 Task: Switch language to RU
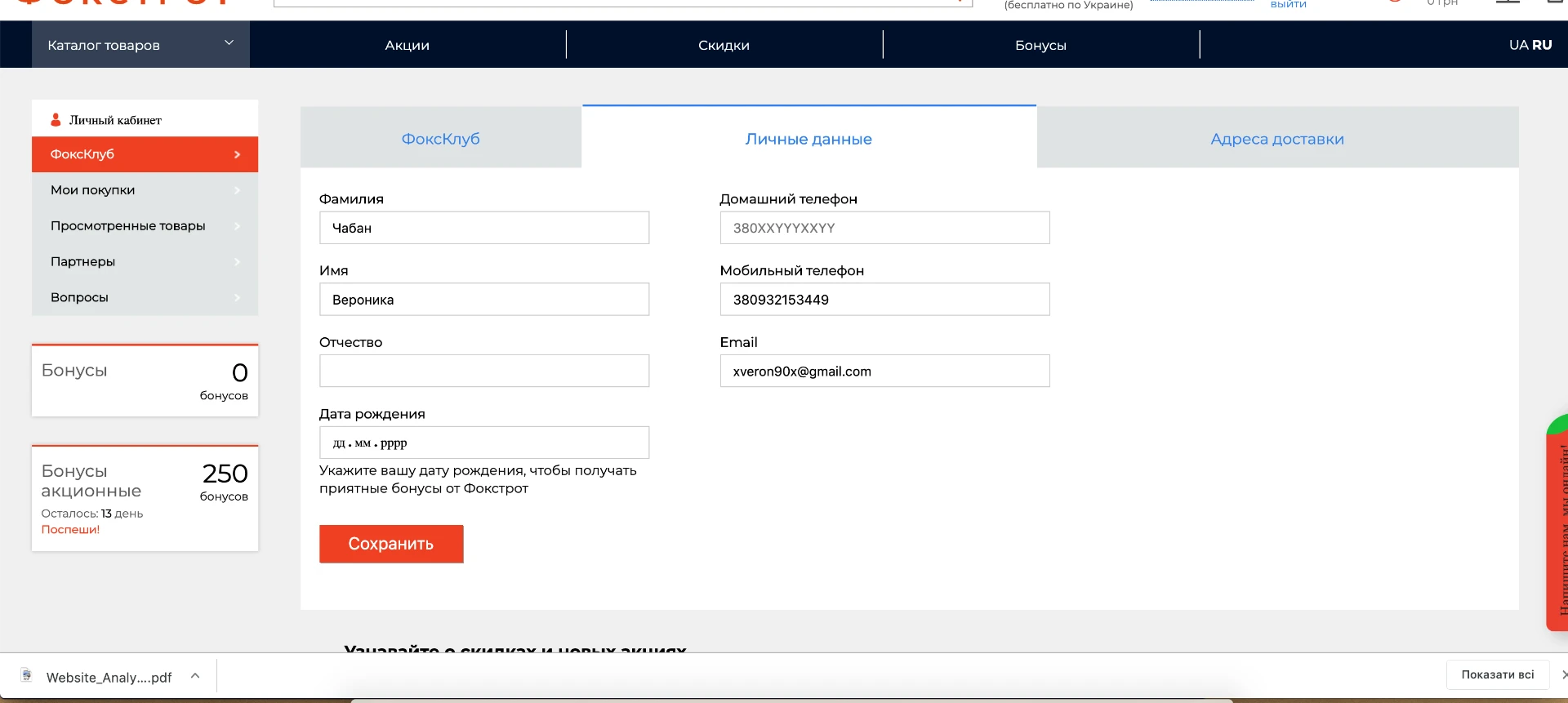pyautogui.click(x=1542, y=45)
